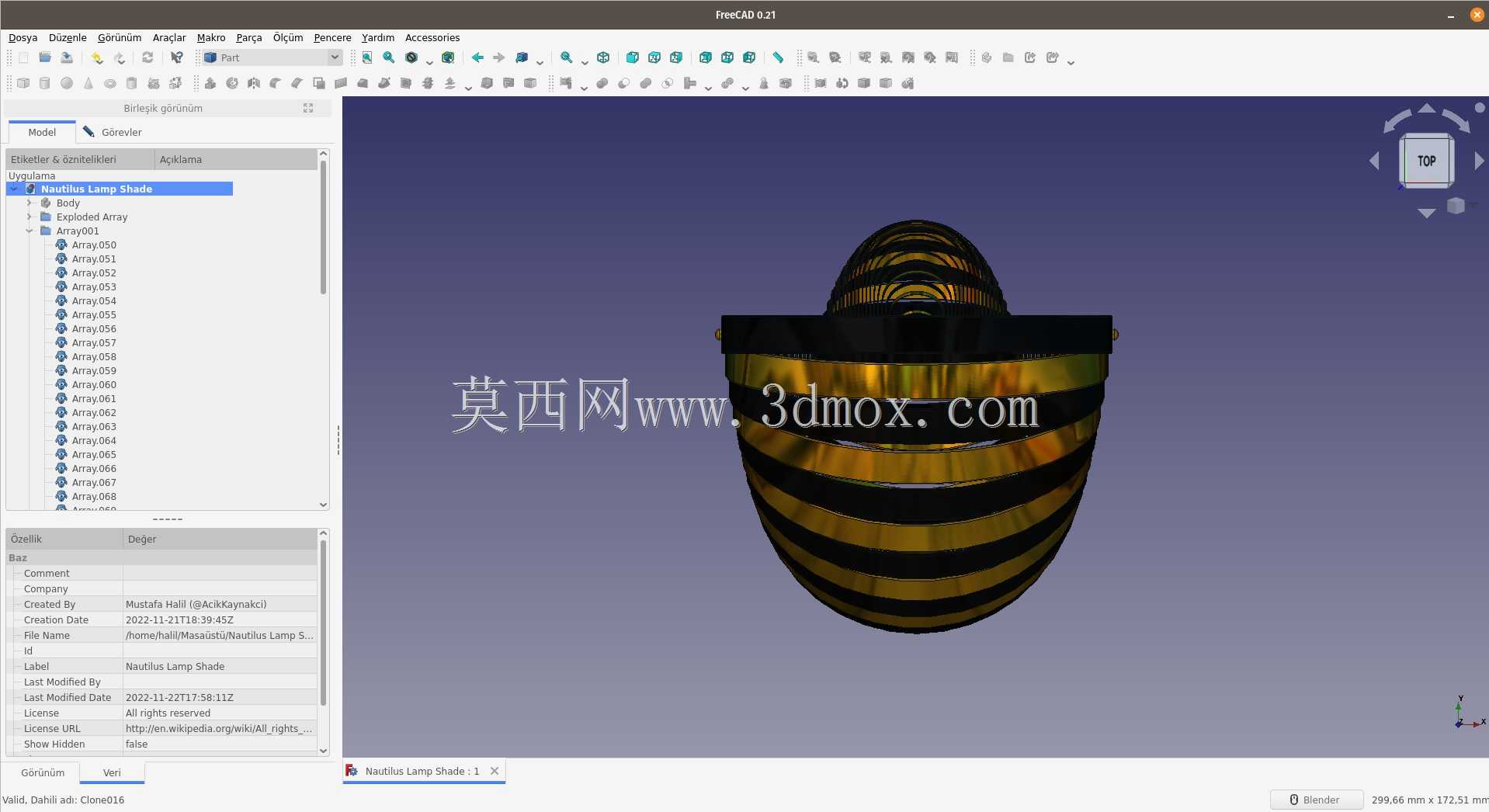Click the yellow Undo arrow icon
Viewport: 1489px width, 812px height.
click(97, 57)
